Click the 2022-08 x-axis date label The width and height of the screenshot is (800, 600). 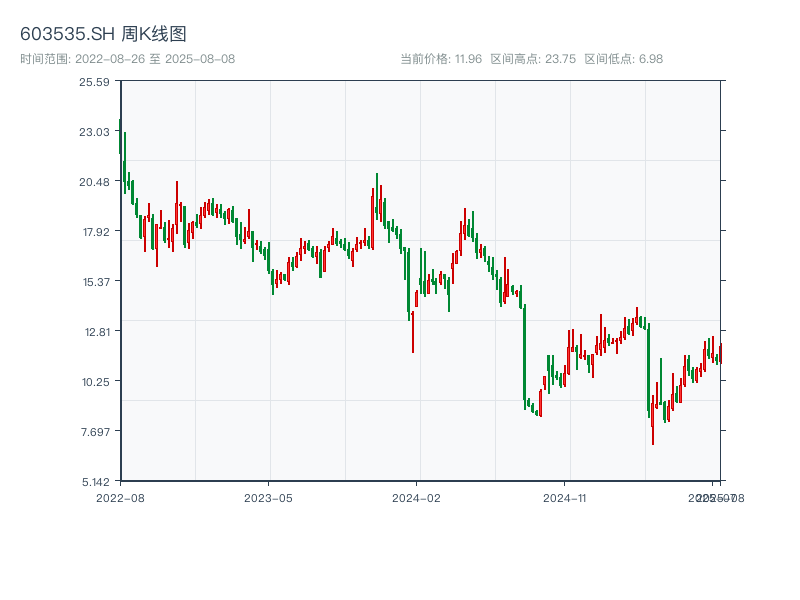120,497
